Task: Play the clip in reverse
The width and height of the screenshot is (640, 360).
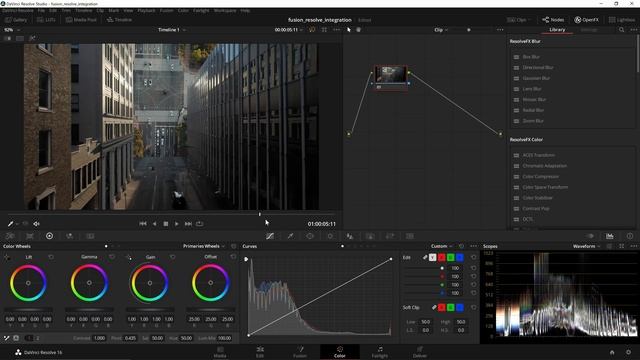Action: tap(154, 224)
